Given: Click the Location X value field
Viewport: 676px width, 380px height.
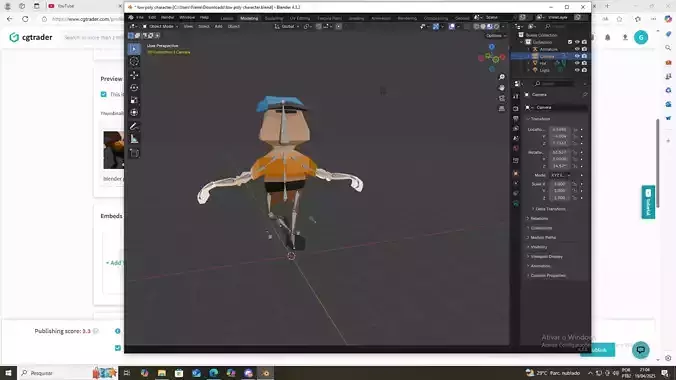Looking at the screenshot, I should point(560,129).
